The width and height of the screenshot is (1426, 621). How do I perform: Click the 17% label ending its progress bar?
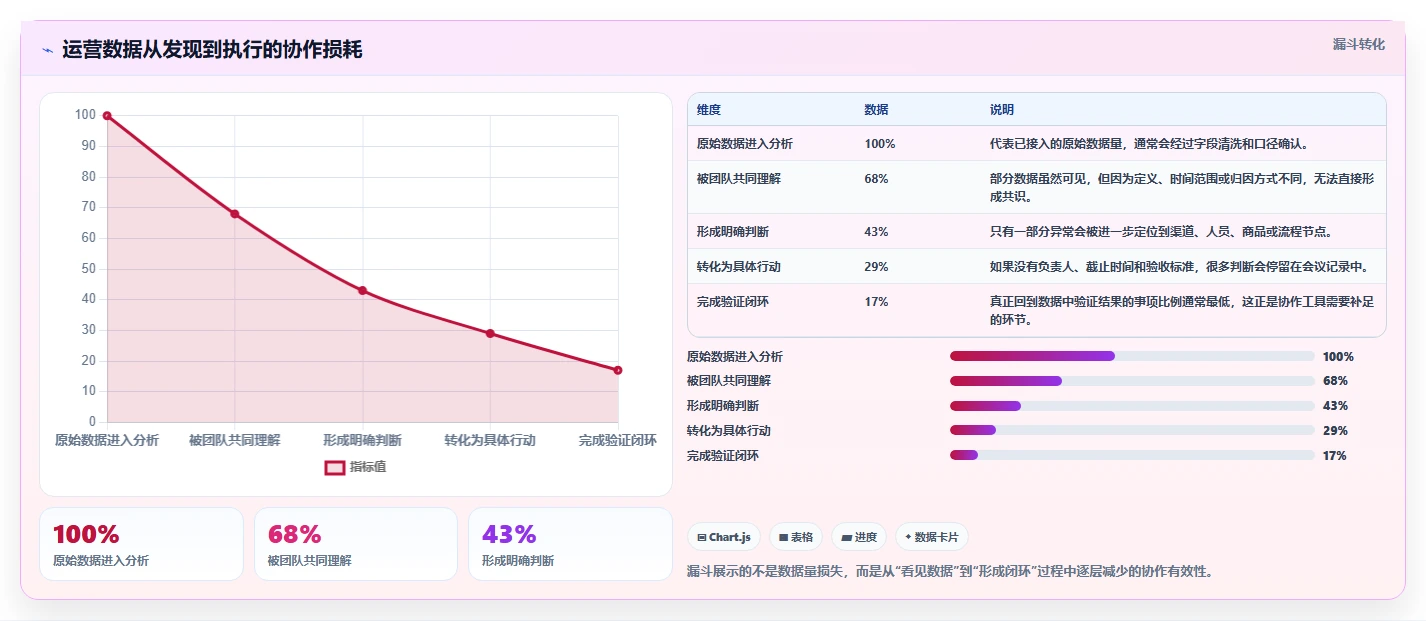tap(1335, 456)
